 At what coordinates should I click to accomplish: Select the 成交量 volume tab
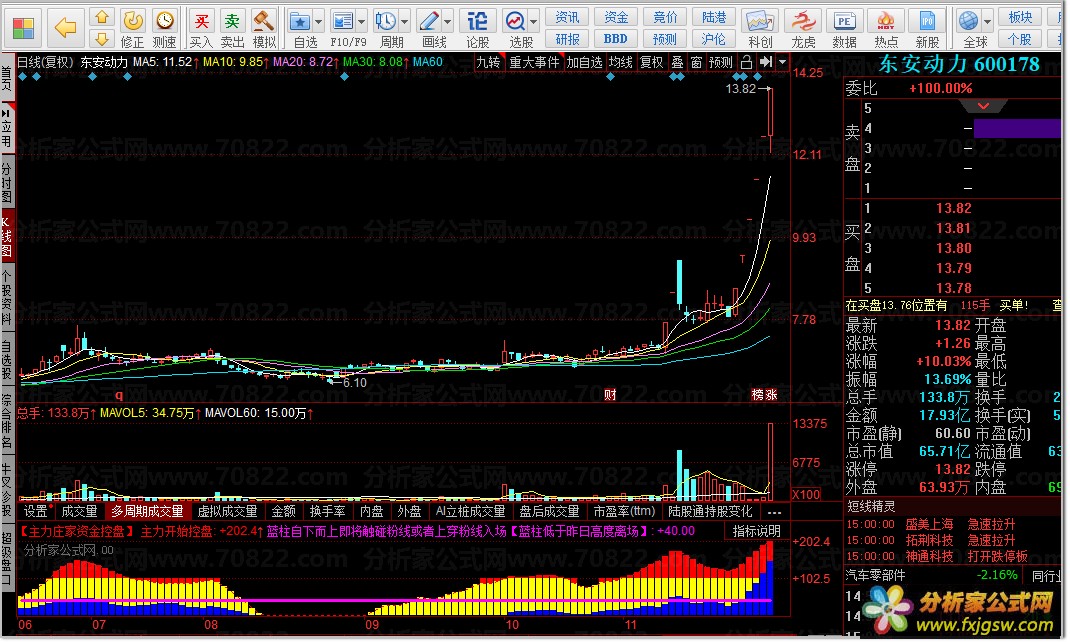[79, 512]
